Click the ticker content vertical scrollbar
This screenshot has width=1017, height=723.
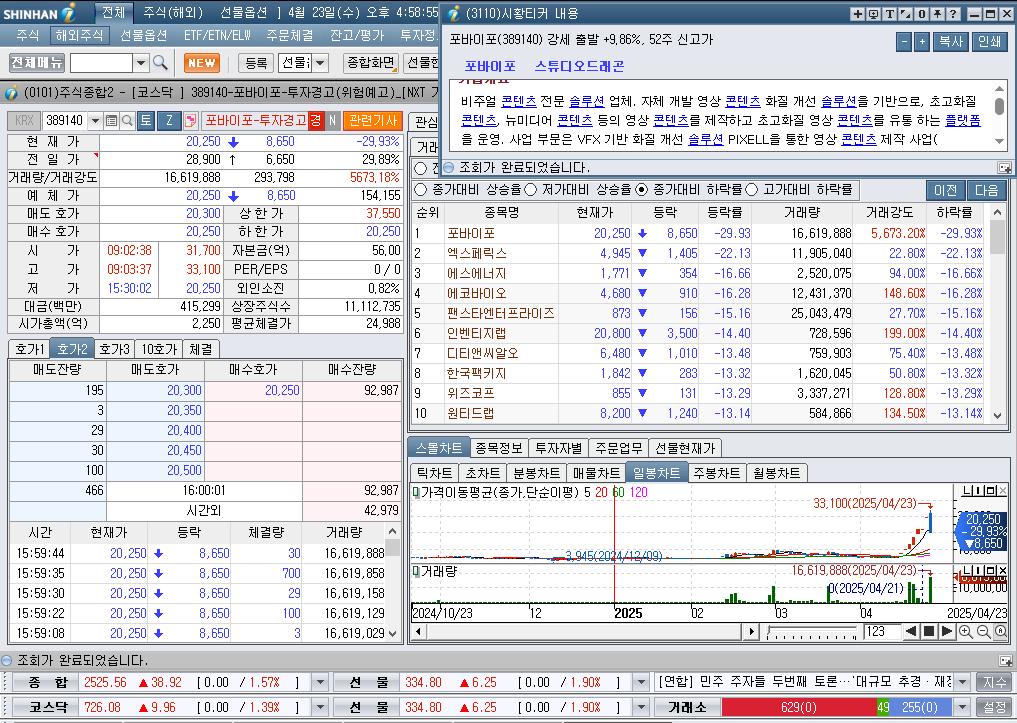click(999, 115)
